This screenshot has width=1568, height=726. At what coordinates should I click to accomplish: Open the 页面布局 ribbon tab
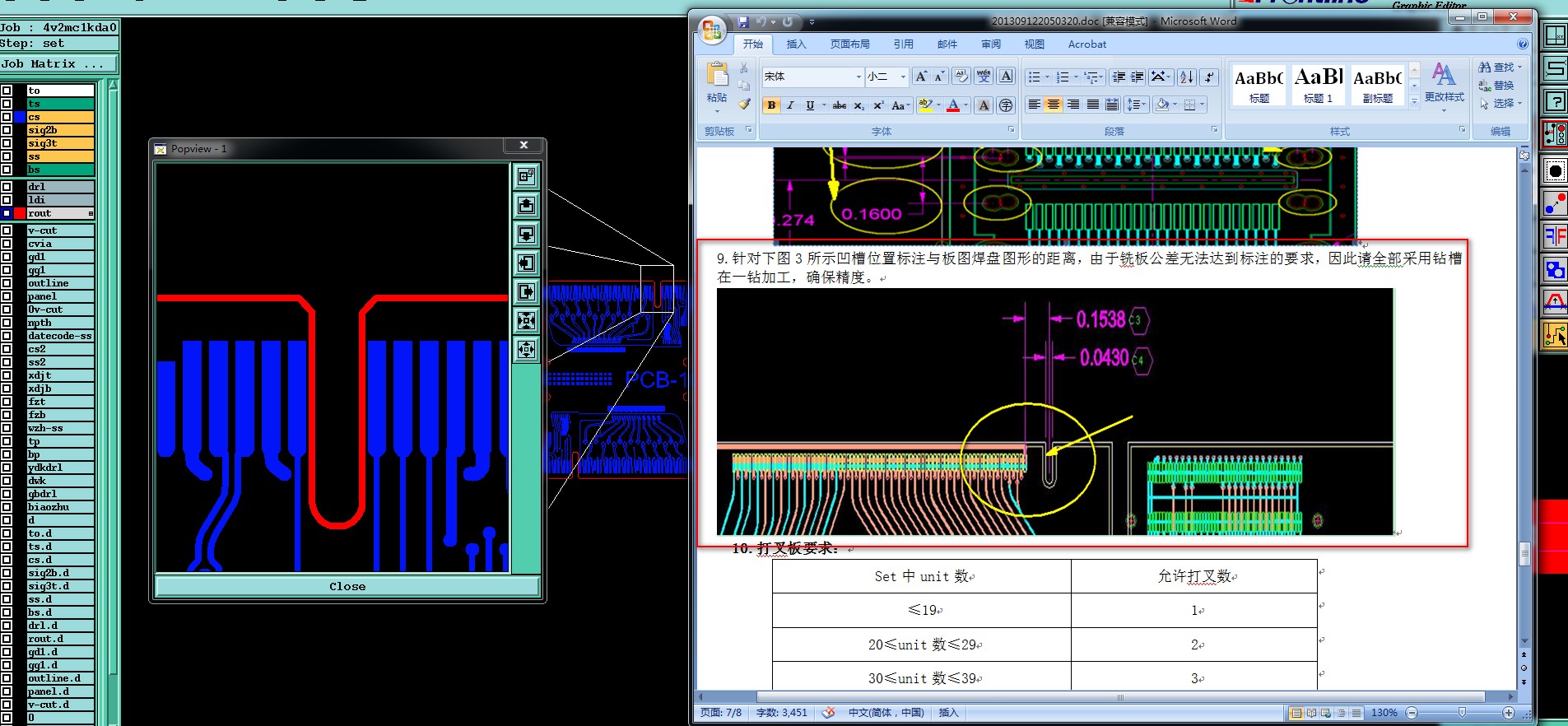click(x=849, y=44)
